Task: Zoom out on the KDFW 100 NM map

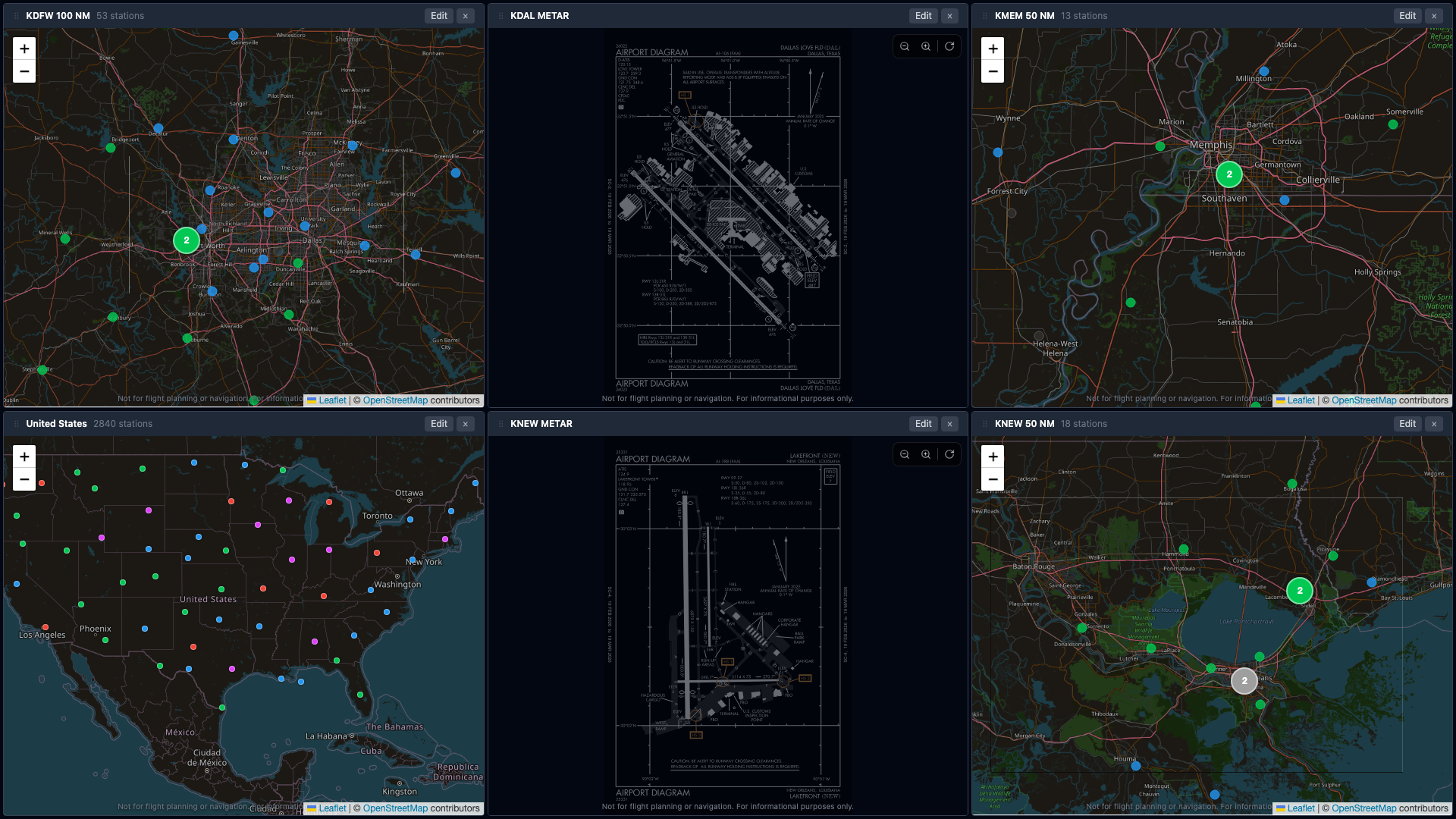Action: pos(24,71)
